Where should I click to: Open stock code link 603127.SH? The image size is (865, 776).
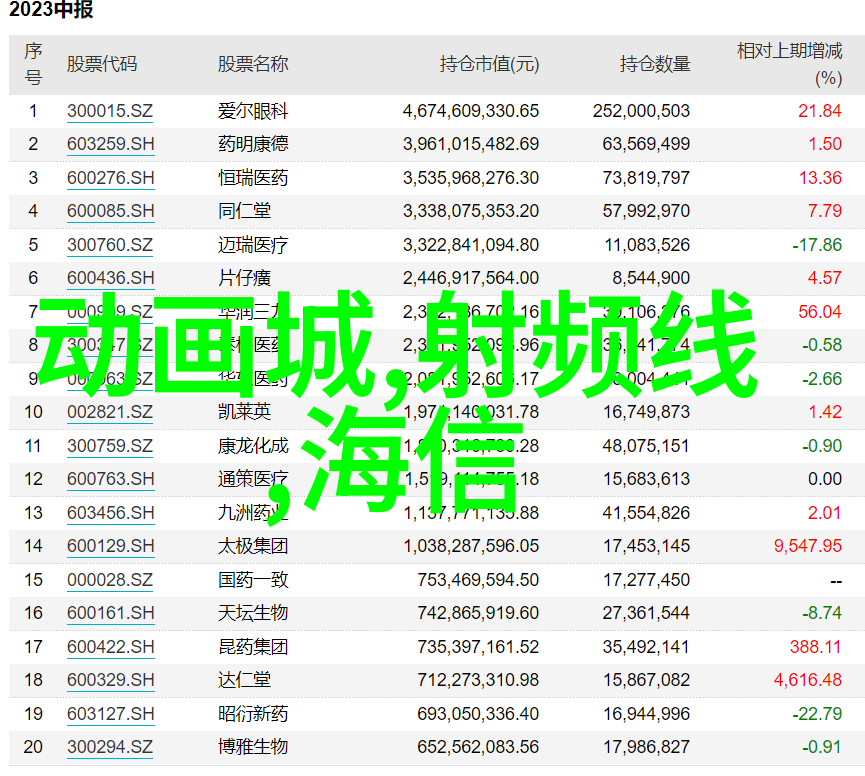click(x=110, y=714)
